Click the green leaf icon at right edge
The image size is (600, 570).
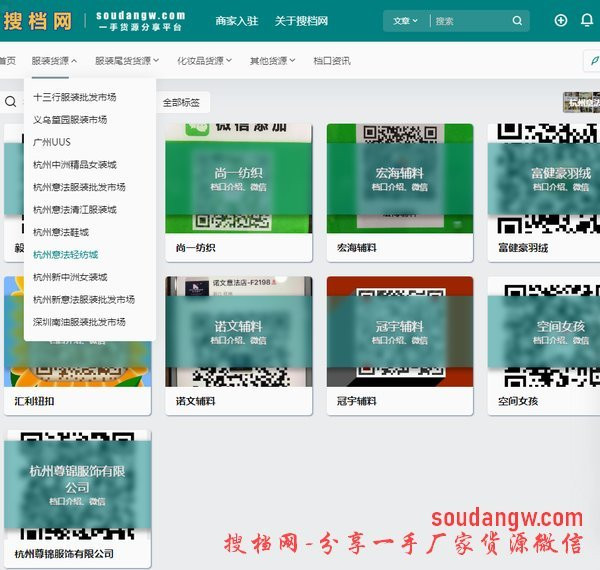click(592, 61)
